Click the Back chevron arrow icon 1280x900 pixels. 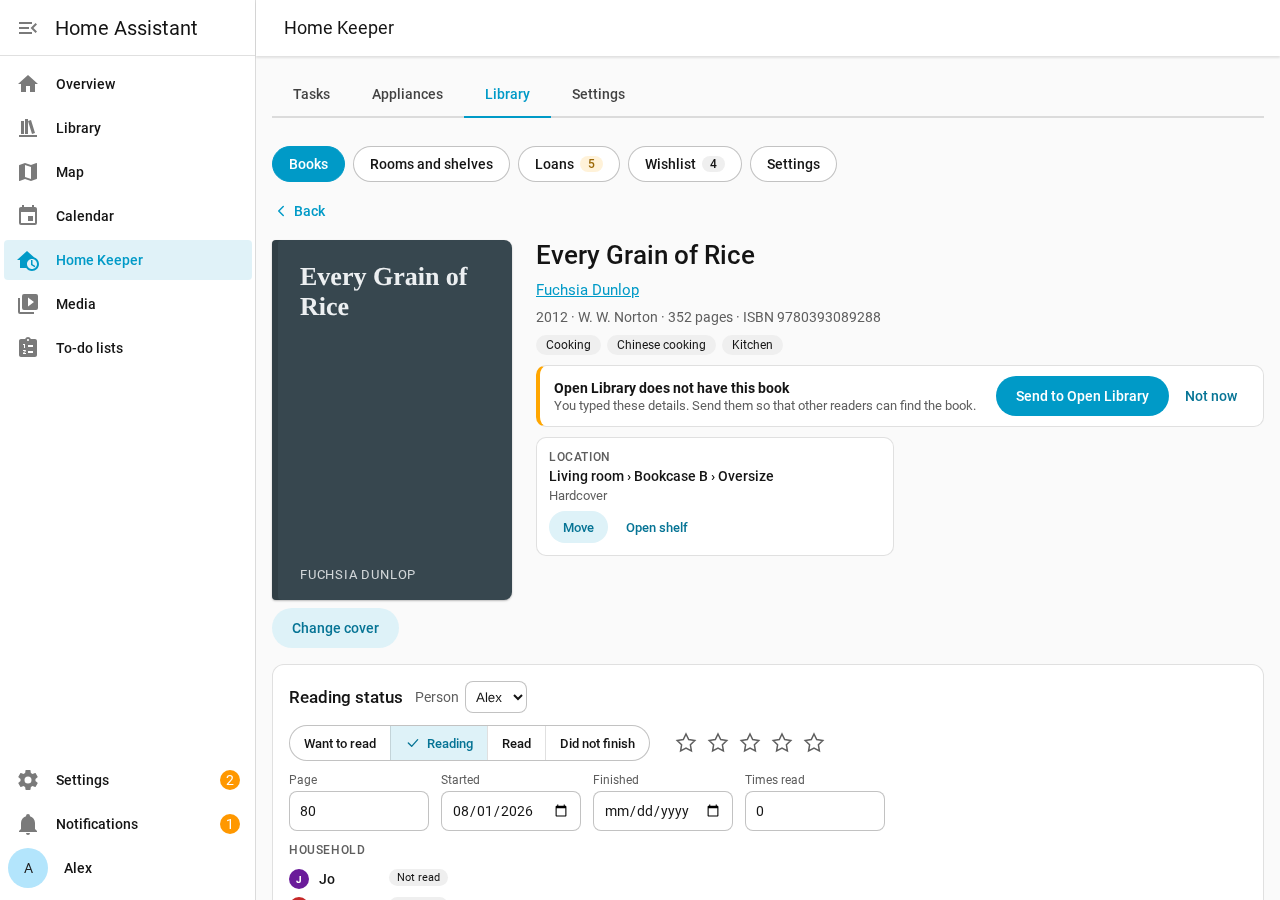click(281, 211)
